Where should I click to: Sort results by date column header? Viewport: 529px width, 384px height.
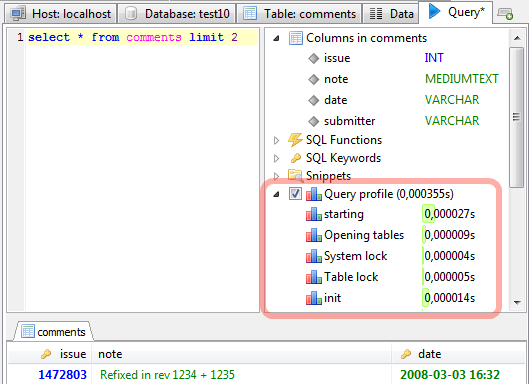pos(459,354)
